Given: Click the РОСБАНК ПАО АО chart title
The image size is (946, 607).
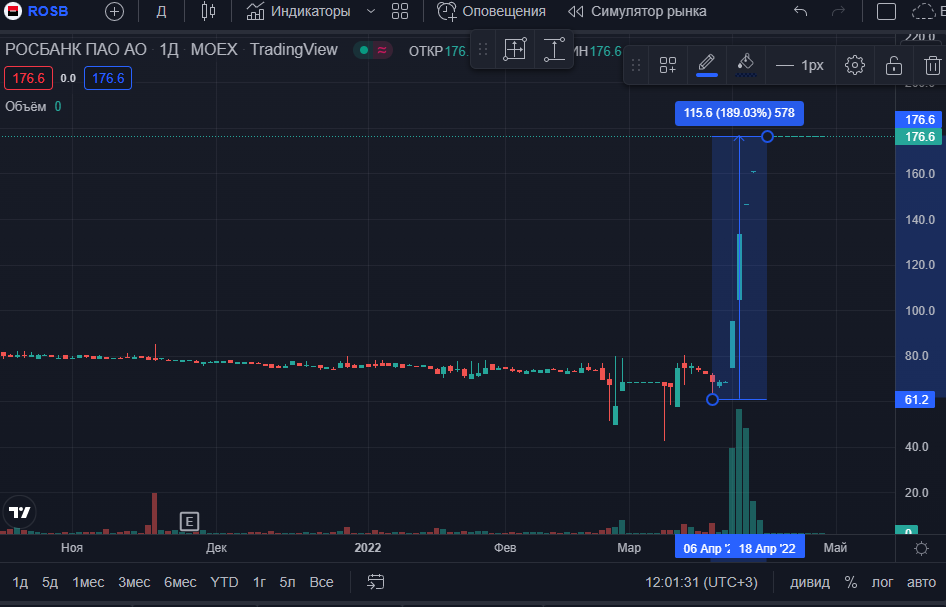Looking at the screenshot, I should point(75,49).
